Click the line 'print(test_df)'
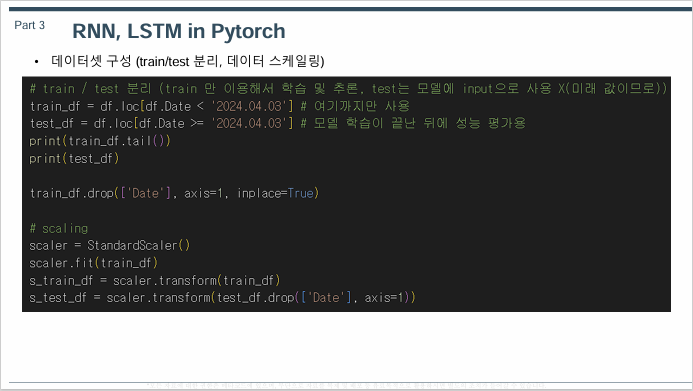Image resolution: width=693 pixels, height=391 pixels. tap(74, 158)
